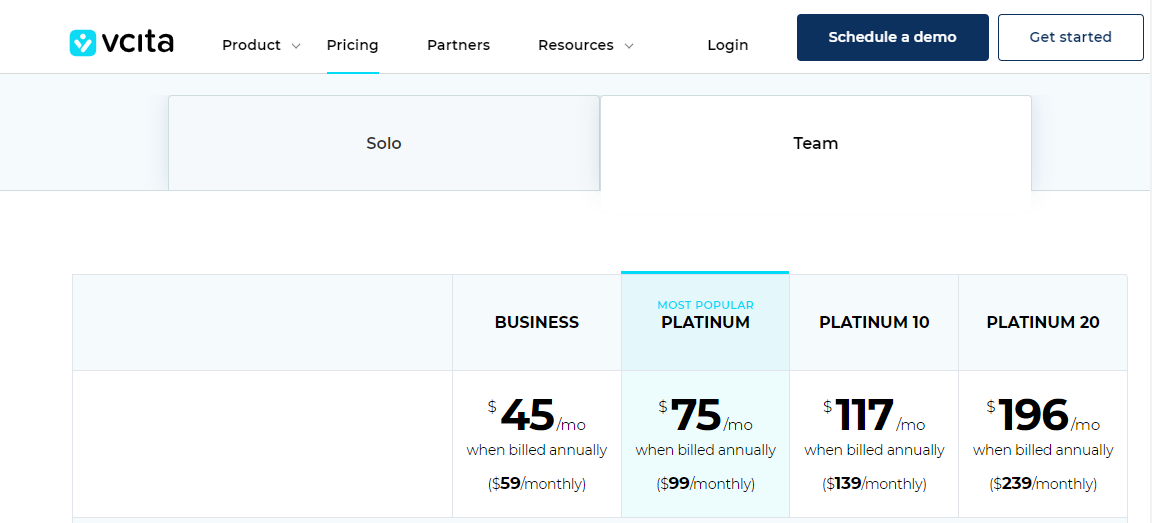The image size is (1152, 523).
Task: Open the Product menu item
Action: (x=251, y=46)
